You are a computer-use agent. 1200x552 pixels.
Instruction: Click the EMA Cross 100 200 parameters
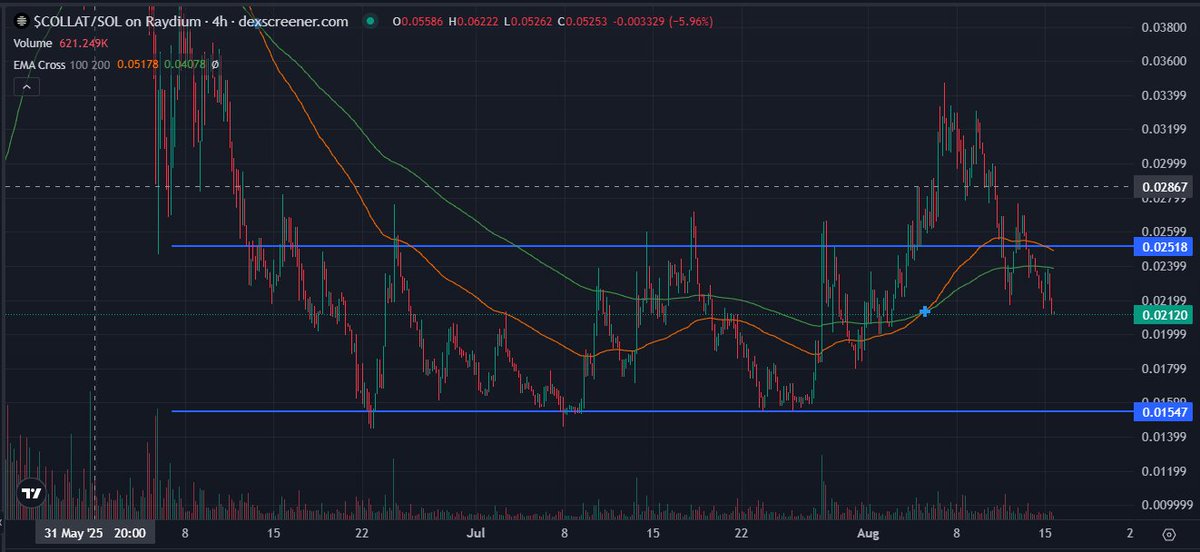(x=92, y=64)
